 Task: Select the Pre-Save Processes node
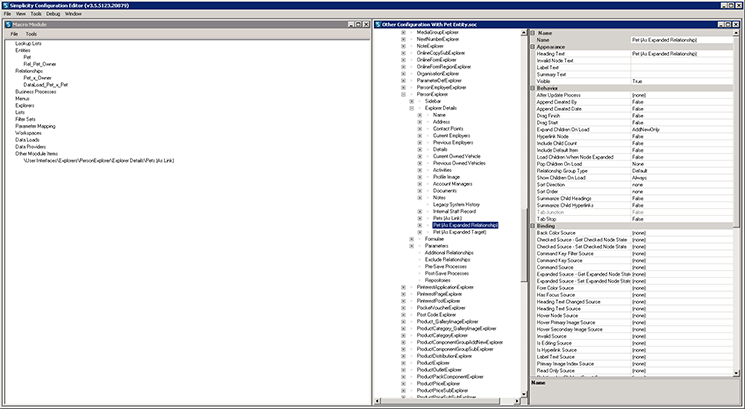point(446,266)
